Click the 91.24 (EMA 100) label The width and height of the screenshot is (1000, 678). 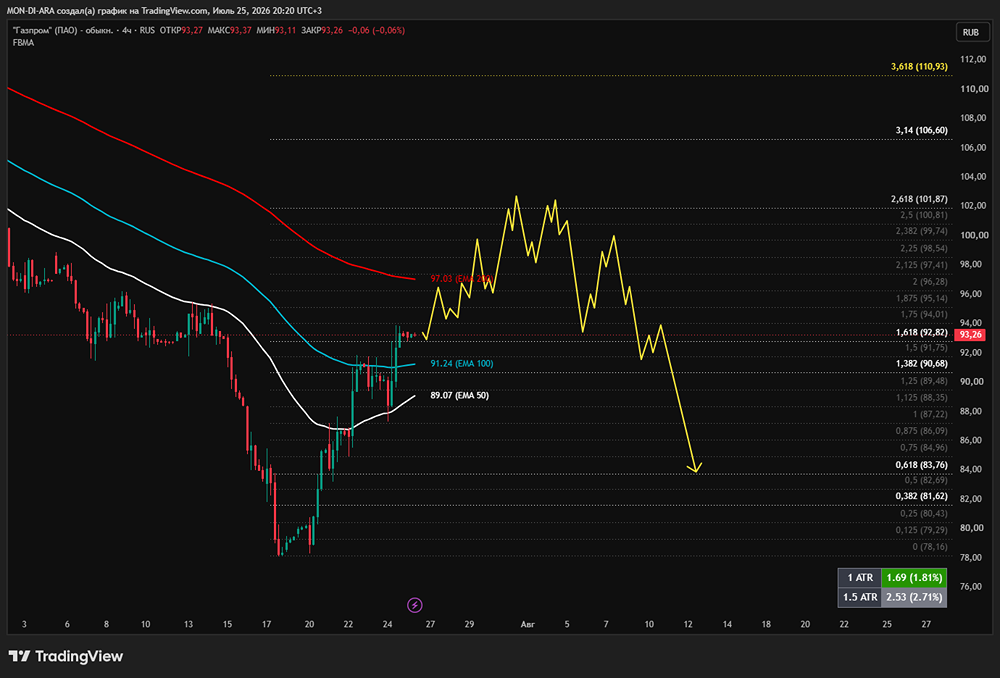[x=462, y=364]
